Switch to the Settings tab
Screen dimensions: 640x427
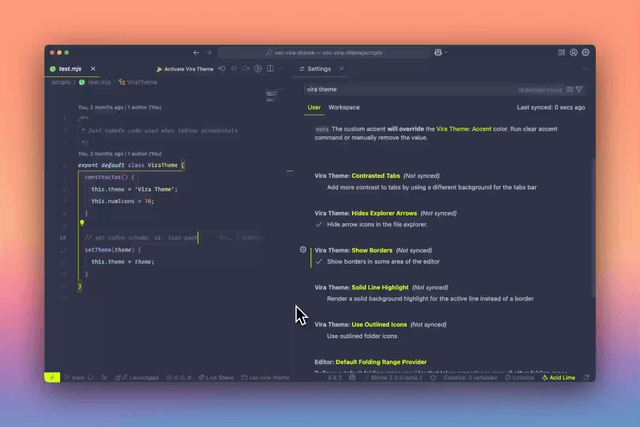click(318, 69)
